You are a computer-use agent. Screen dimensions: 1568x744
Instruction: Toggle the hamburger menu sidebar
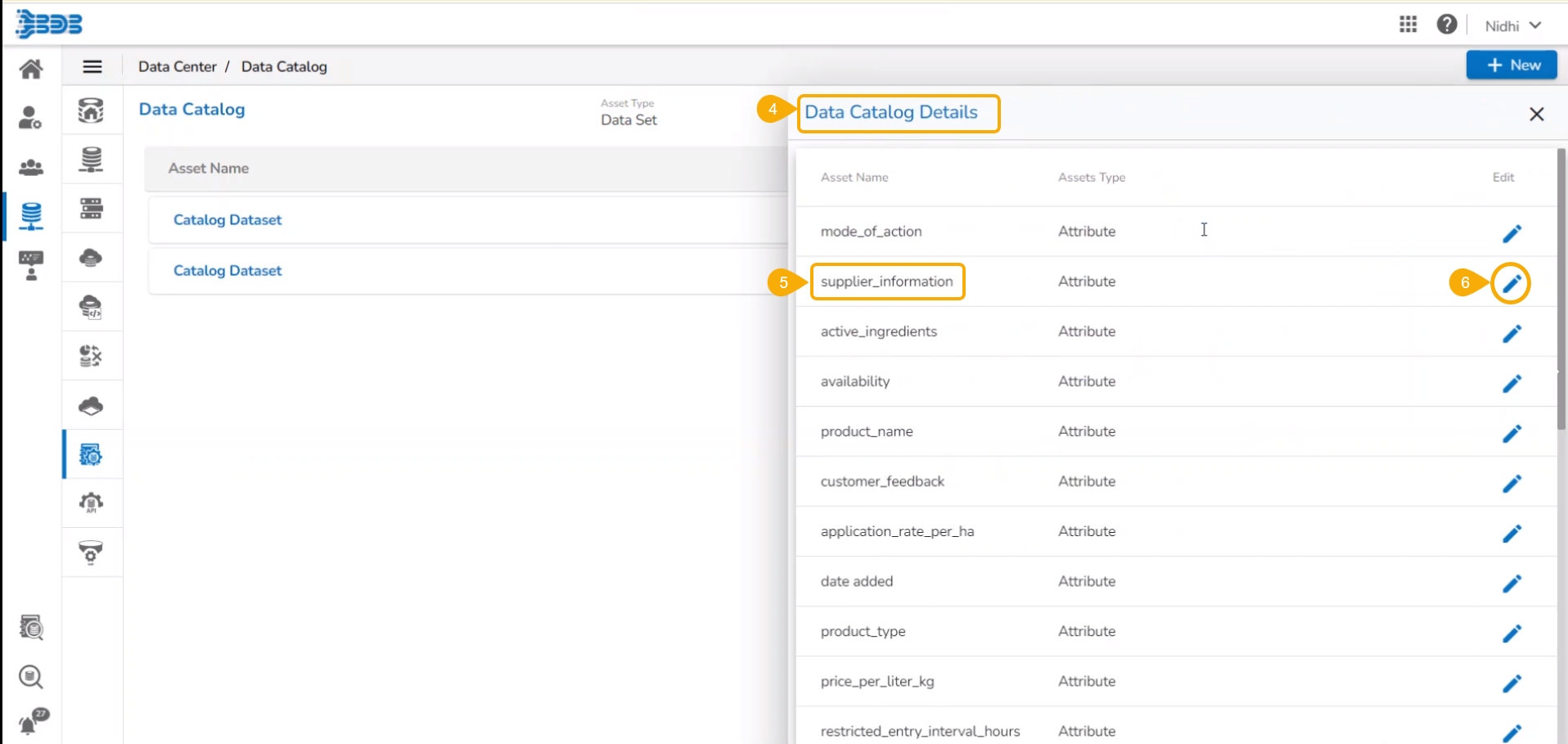(92, 66)
